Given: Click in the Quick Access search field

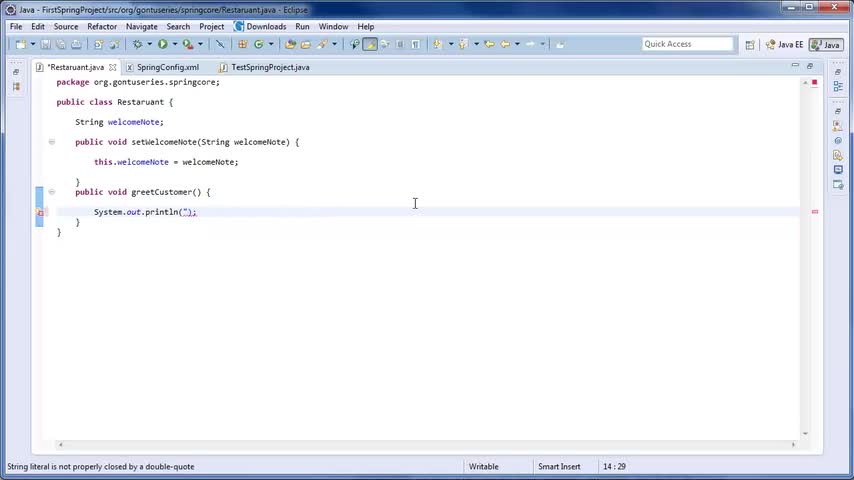Looking at the screenshot, I should tap(687, 44).
